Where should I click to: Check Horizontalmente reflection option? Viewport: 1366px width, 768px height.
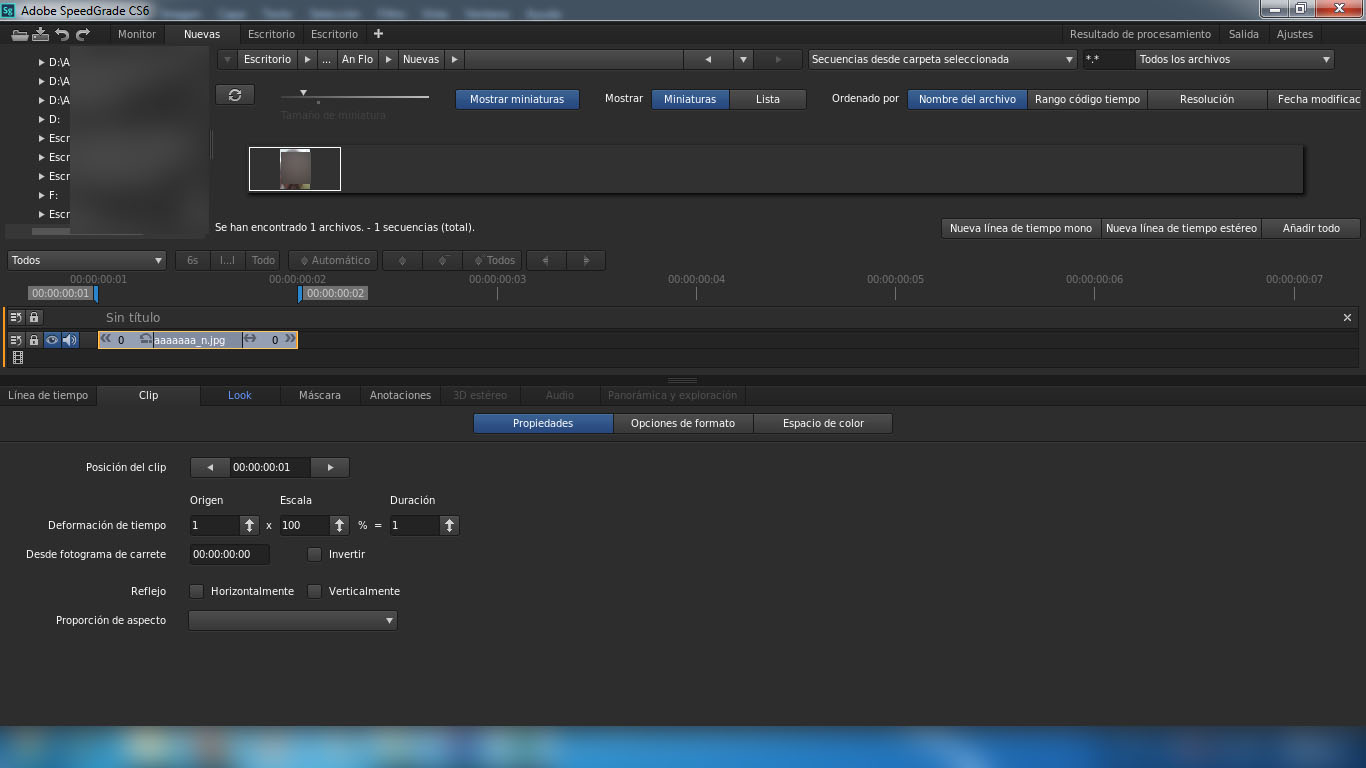pos(196,591)
